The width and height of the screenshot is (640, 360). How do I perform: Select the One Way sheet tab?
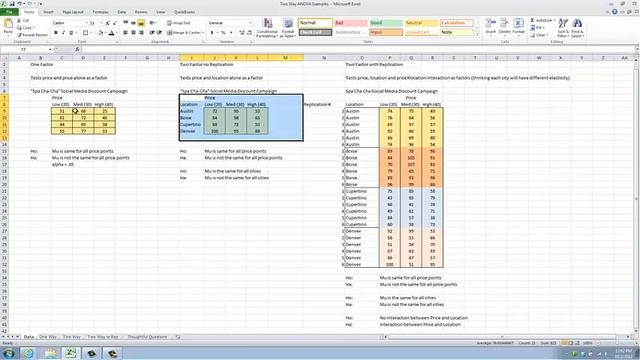[x=47, y=337]
